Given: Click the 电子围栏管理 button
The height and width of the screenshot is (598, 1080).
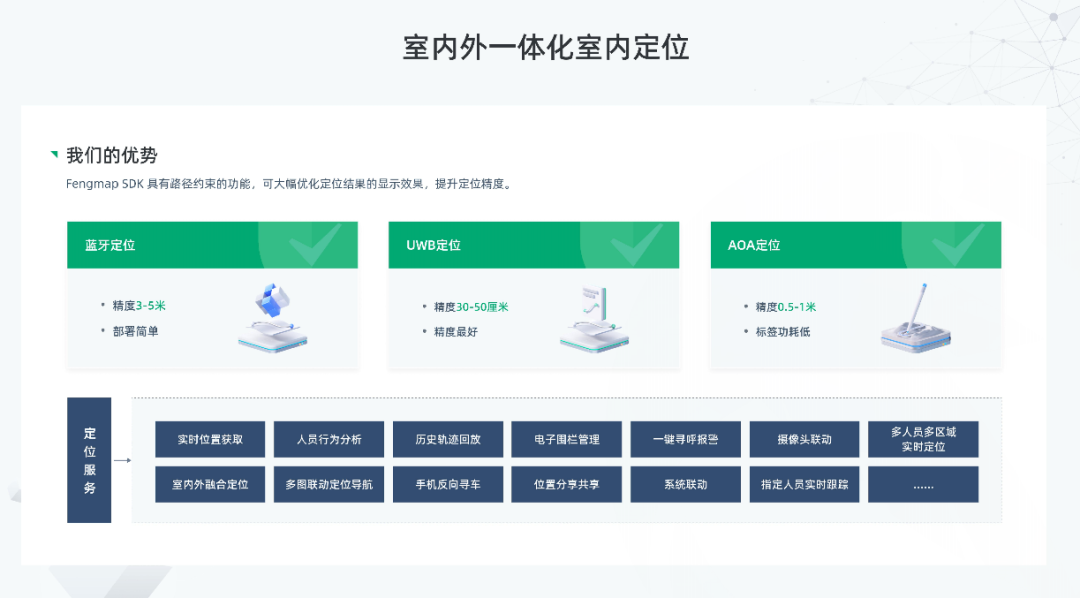Looking at the screenshot, I should pos(566,439).
